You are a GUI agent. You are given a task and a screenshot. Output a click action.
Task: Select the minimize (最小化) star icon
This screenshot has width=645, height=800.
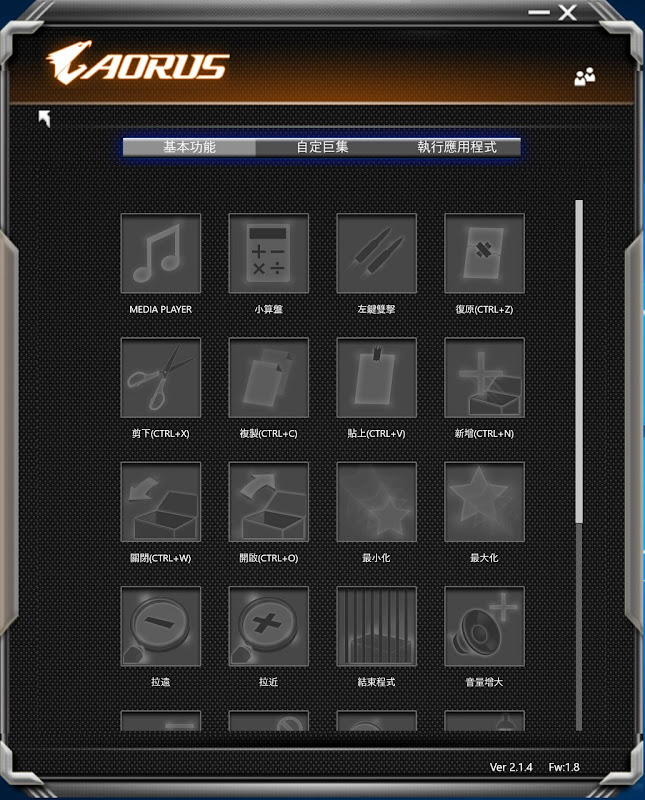[377, 502]
